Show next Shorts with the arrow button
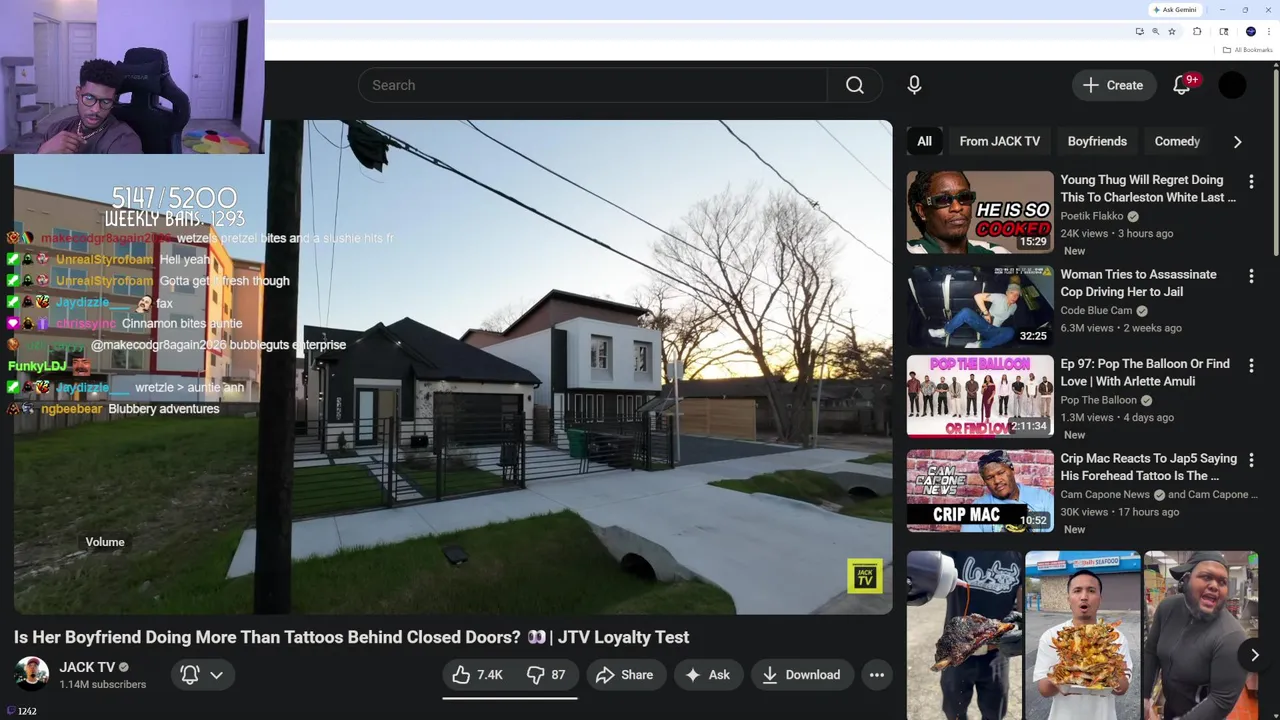This screenshot has height=720, width=1280. tap(1254, 655)
